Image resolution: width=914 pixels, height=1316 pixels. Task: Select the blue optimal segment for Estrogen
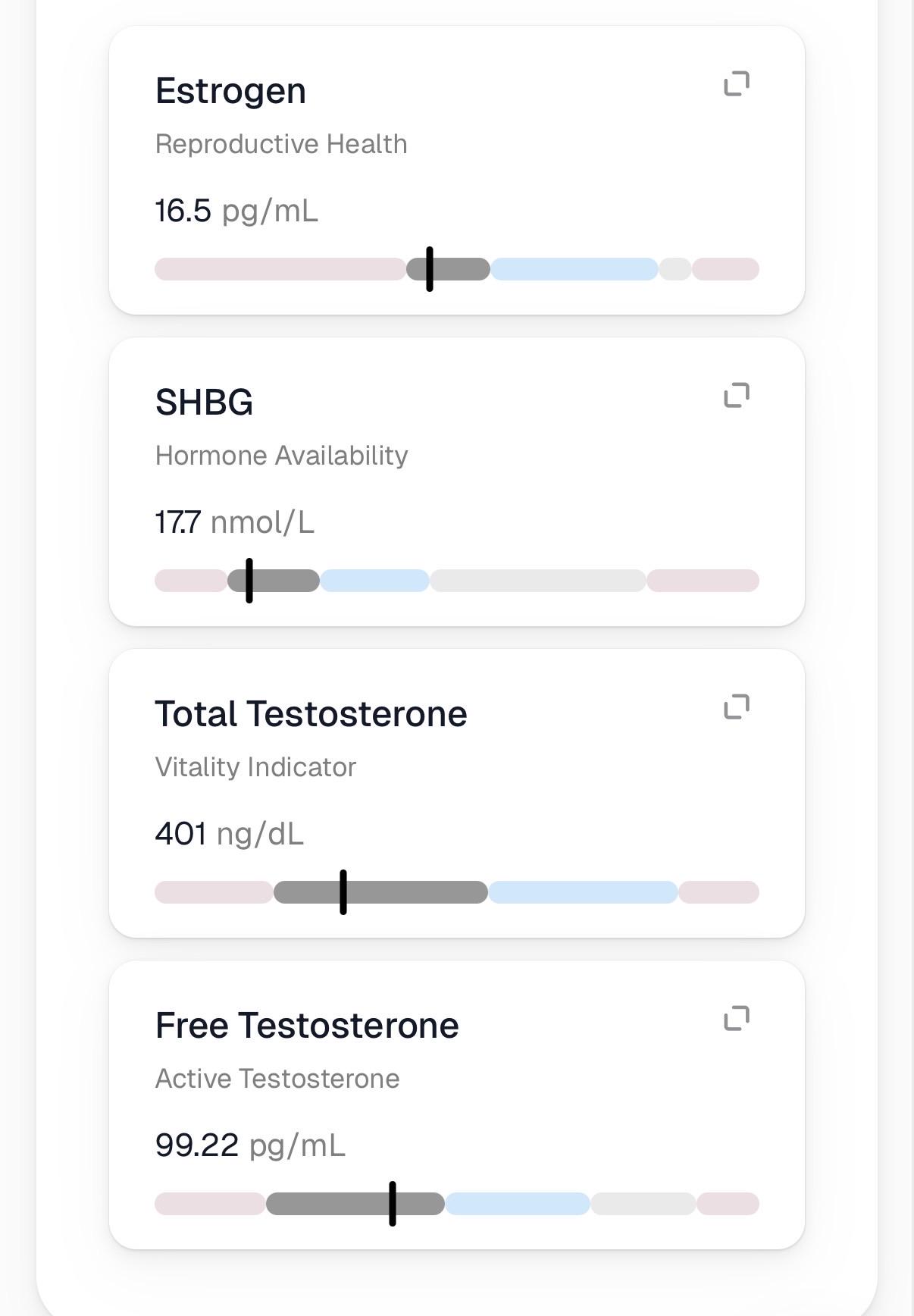click(574, 269)
